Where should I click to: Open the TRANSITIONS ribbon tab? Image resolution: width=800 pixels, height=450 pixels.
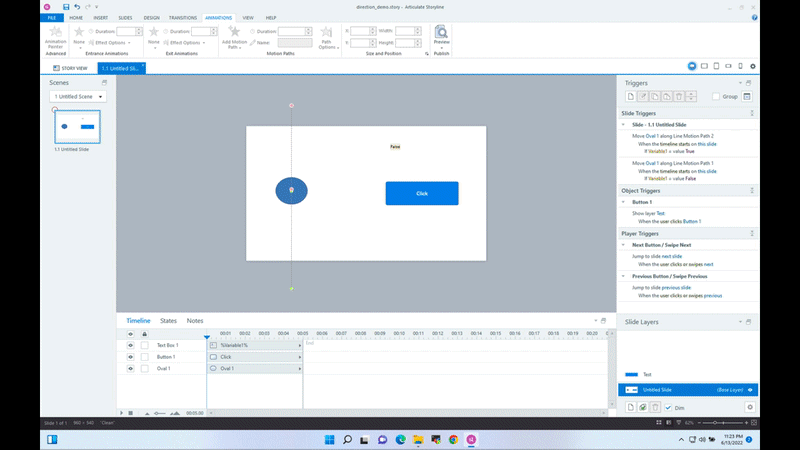(183, 18)
